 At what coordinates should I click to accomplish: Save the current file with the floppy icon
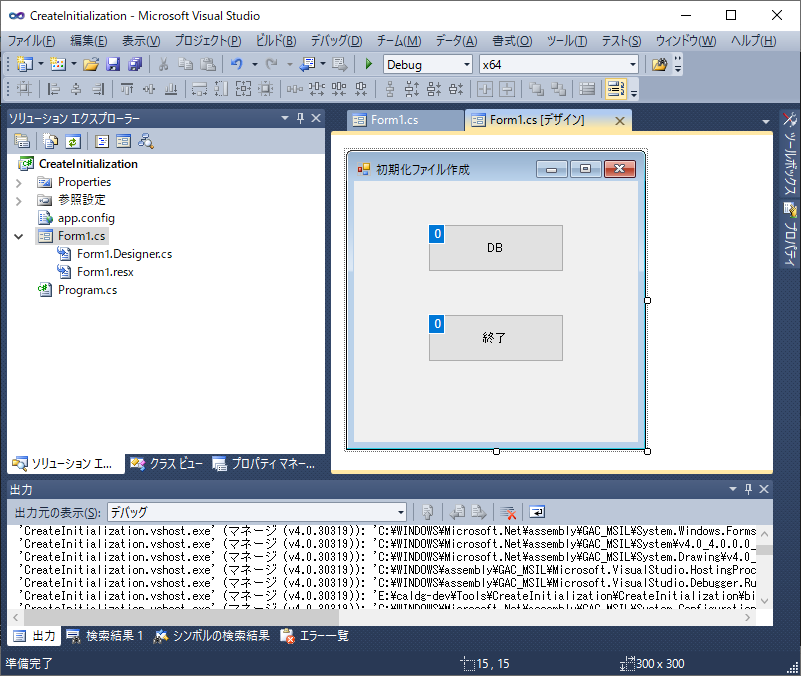112,64
